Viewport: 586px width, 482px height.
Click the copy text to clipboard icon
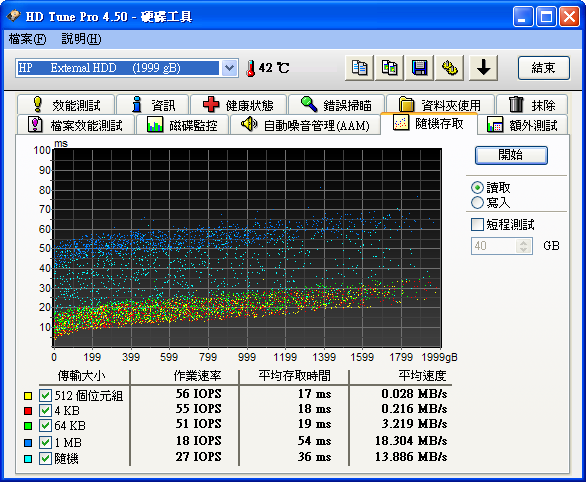coord(359,68)
